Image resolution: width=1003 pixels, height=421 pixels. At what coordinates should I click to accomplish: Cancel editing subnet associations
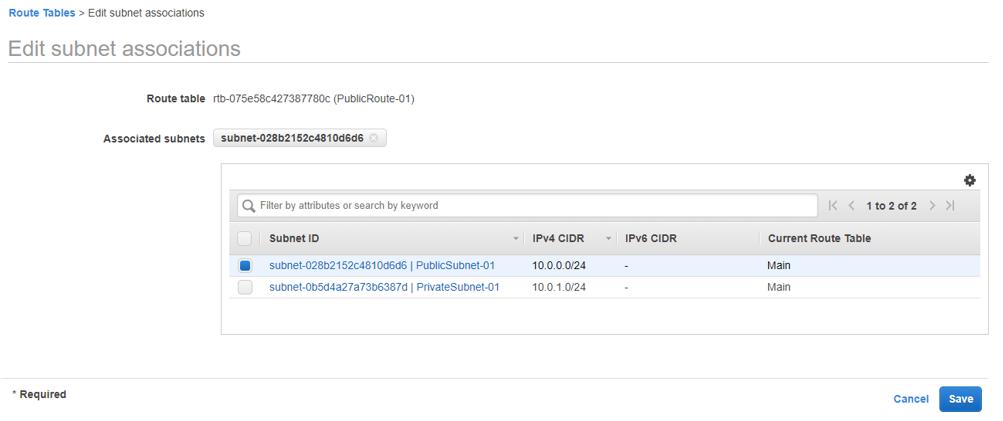911,399
